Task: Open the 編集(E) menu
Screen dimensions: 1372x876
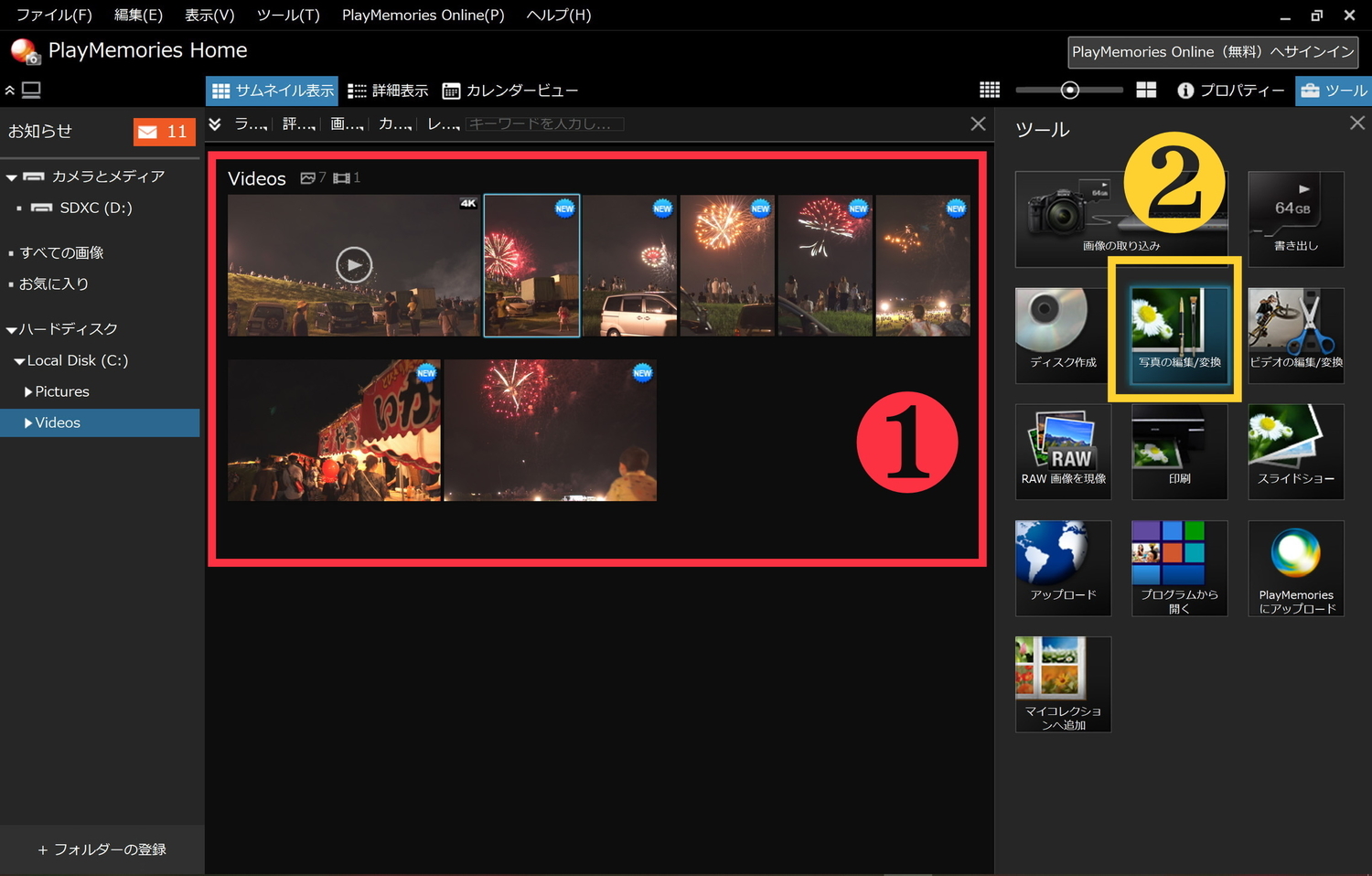Action: pyautogui.click(x=138, y=15)
